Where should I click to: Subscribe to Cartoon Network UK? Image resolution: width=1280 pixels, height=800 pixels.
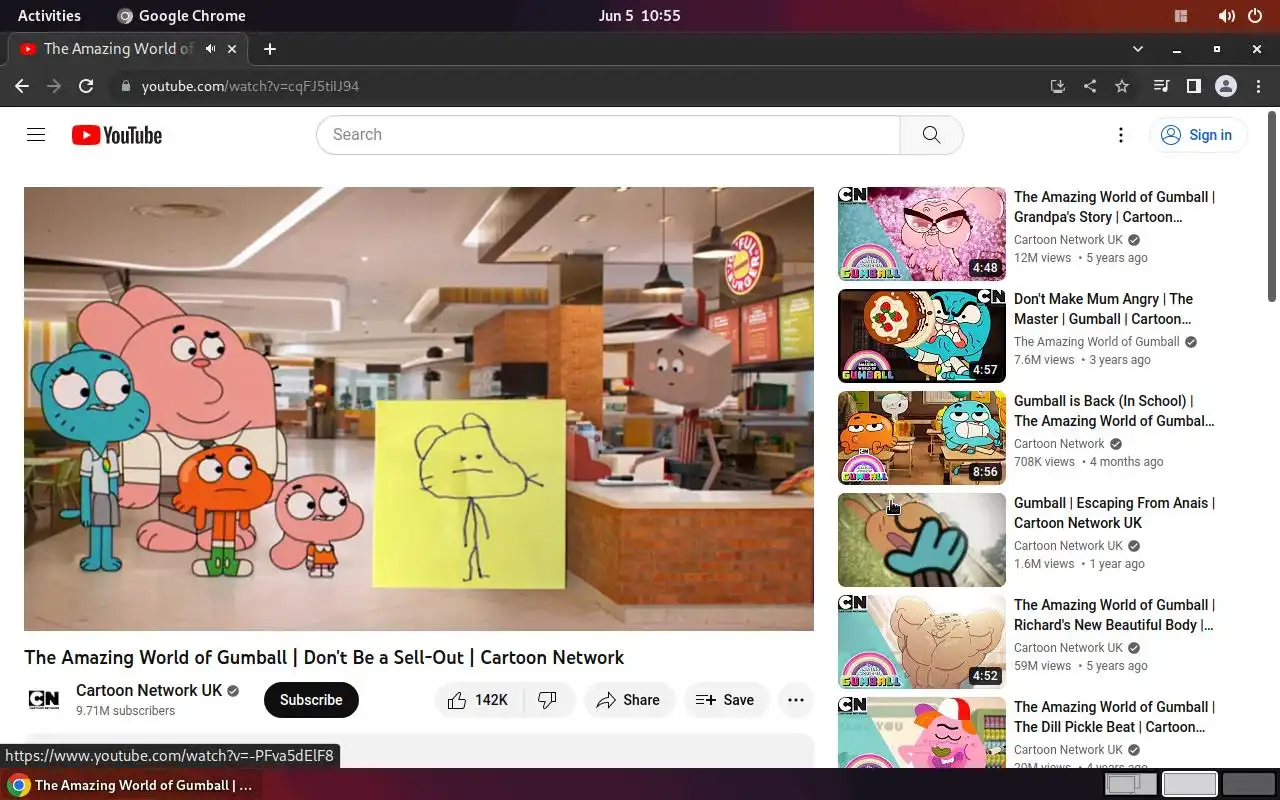(311, 700)
